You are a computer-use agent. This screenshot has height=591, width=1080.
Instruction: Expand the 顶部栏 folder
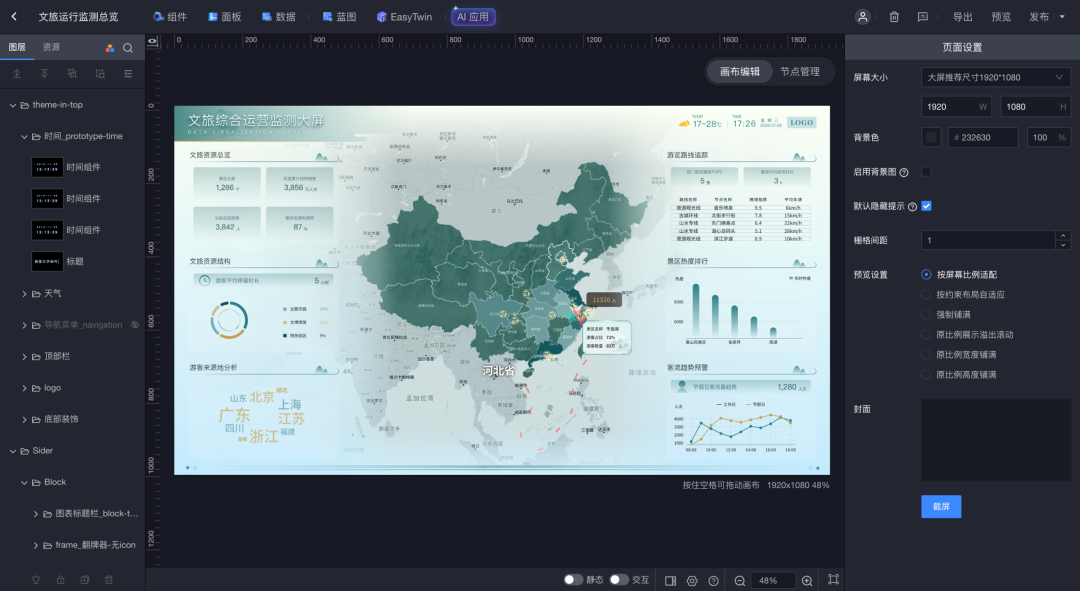coord(24,356)
